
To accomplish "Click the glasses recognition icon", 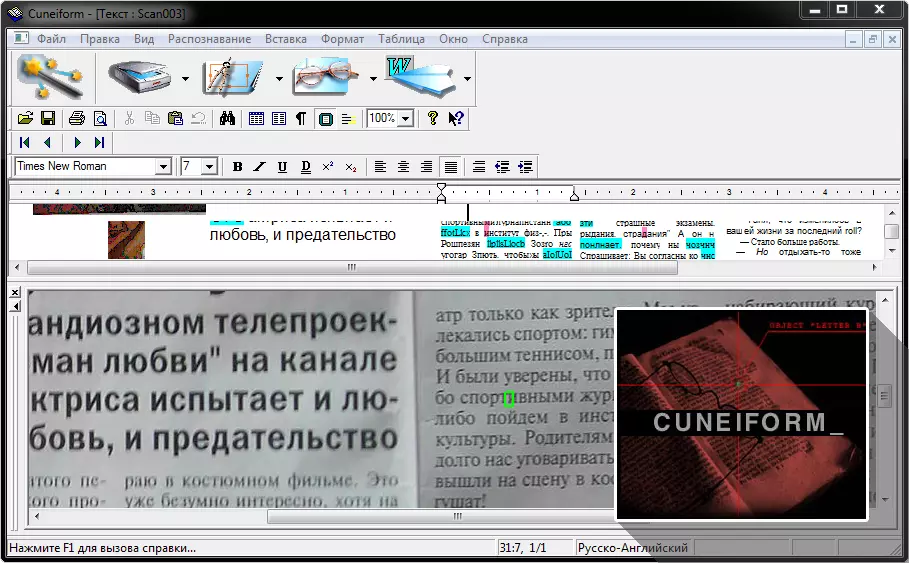I will [x=325, y=76].
